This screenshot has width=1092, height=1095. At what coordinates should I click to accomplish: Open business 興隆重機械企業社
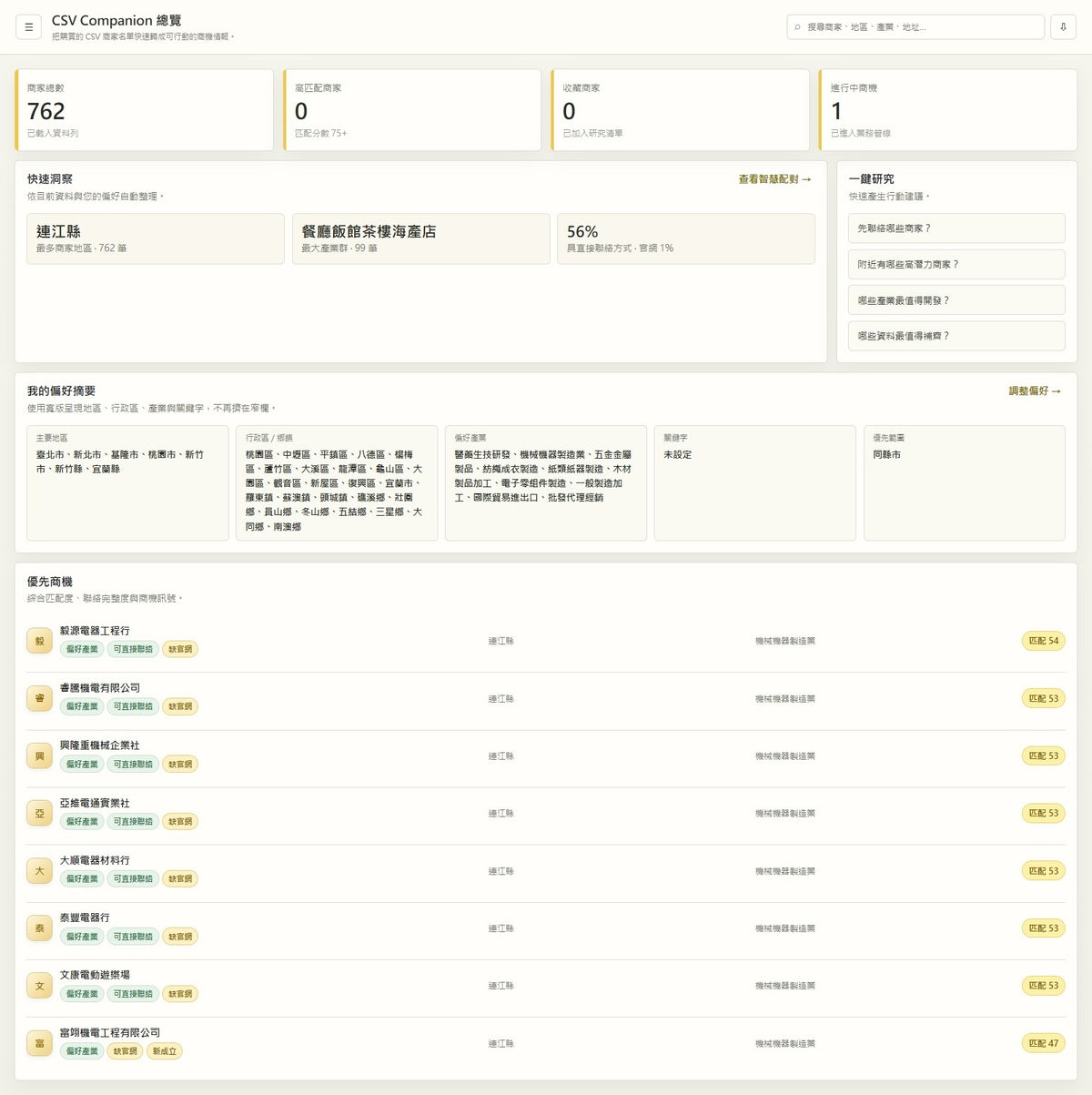[100, 745]
